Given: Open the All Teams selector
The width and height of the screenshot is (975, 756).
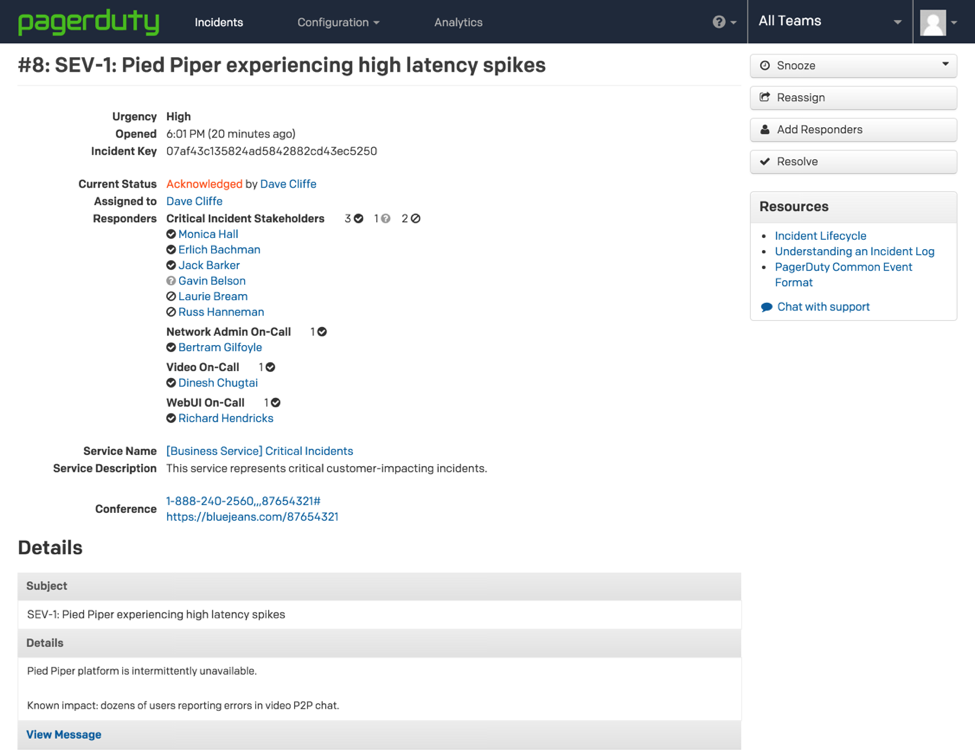Looking at the screenshot, I should (829, 21).
